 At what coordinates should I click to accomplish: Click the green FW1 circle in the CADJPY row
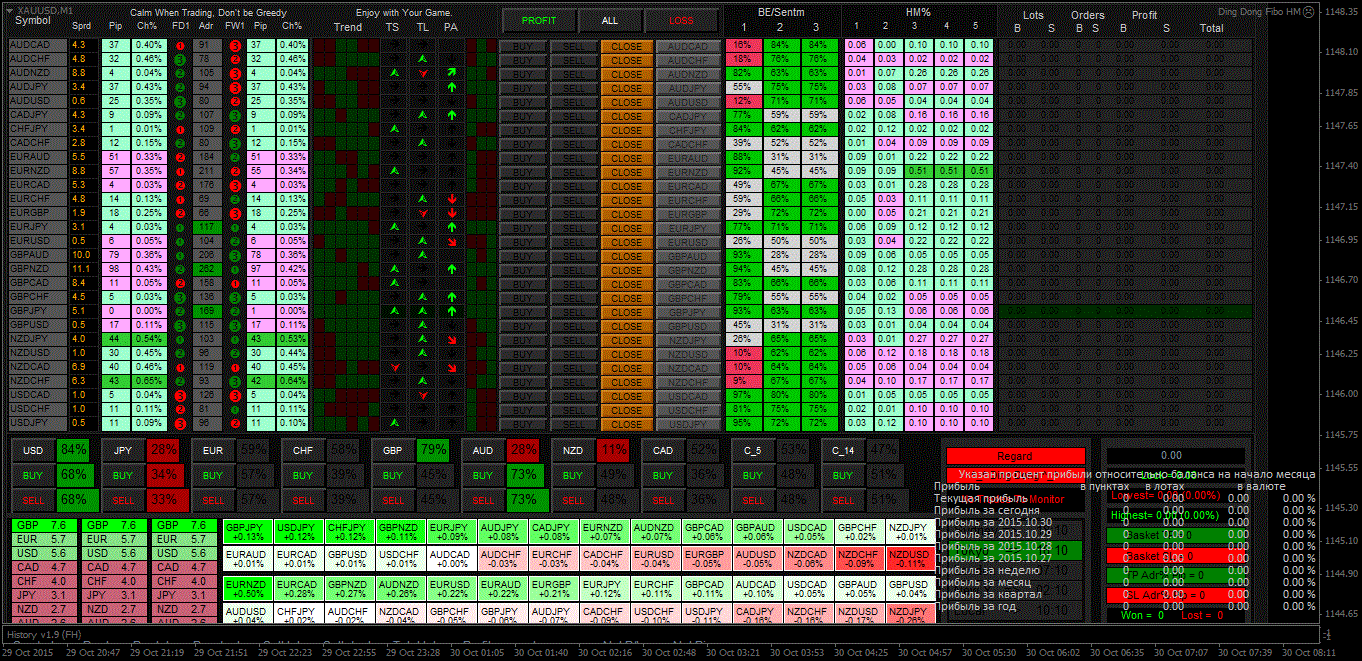pos(233,116)
